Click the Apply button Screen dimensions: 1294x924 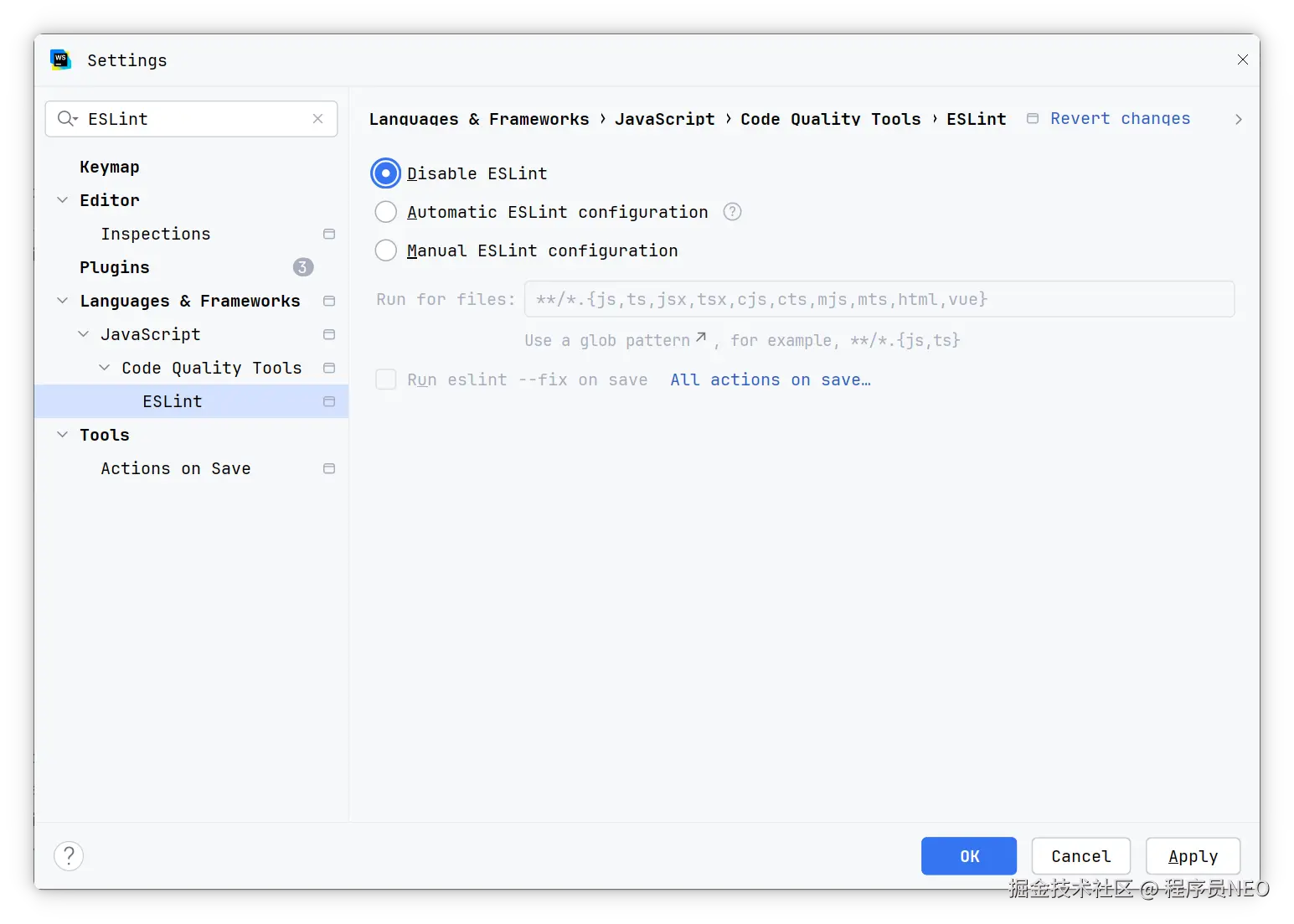pyautogui.click(x=1193, y=856)
